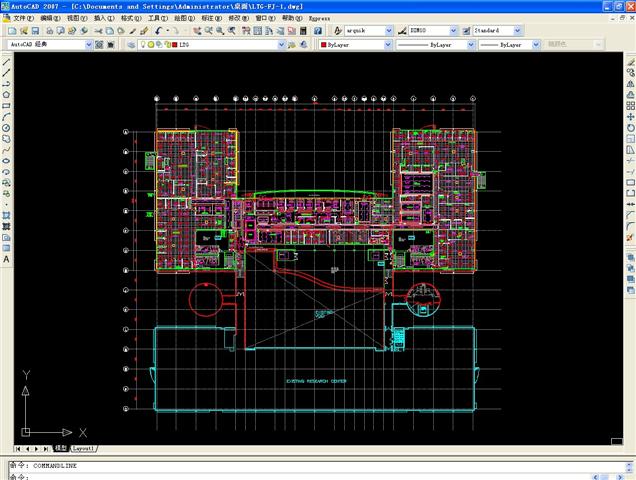Click red ByLayer color swatch
The width and height of the screenshot is (636, 480).
pyautogui.click(x=323, y=45)
